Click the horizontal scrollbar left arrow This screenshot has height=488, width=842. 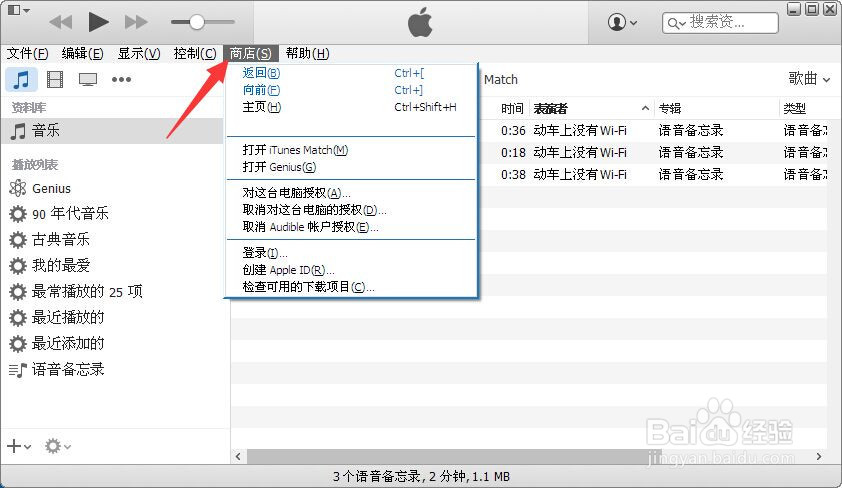point(238,457)
